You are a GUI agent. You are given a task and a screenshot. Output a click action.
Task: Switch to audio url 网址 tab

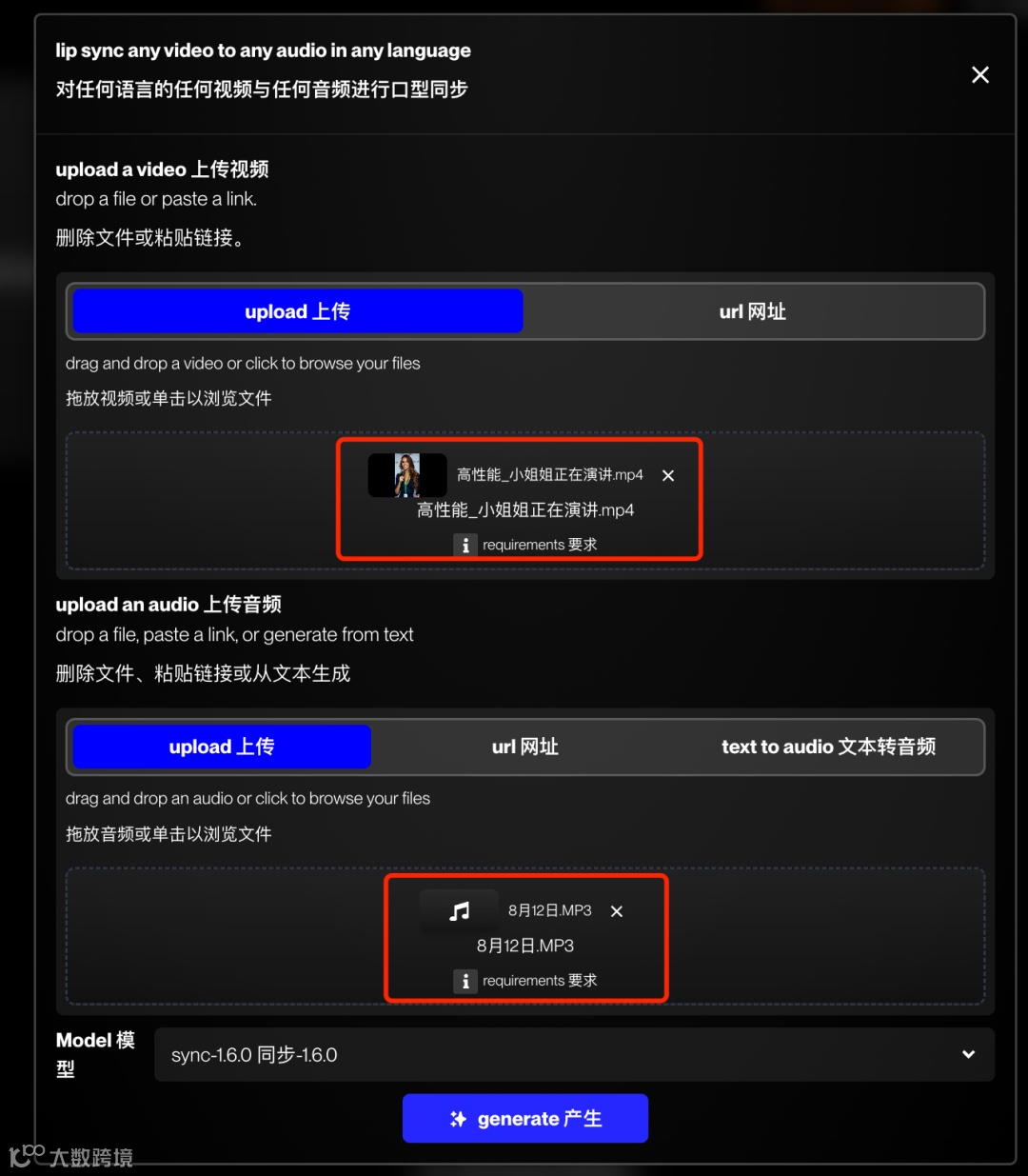click(x=524, y=747)
